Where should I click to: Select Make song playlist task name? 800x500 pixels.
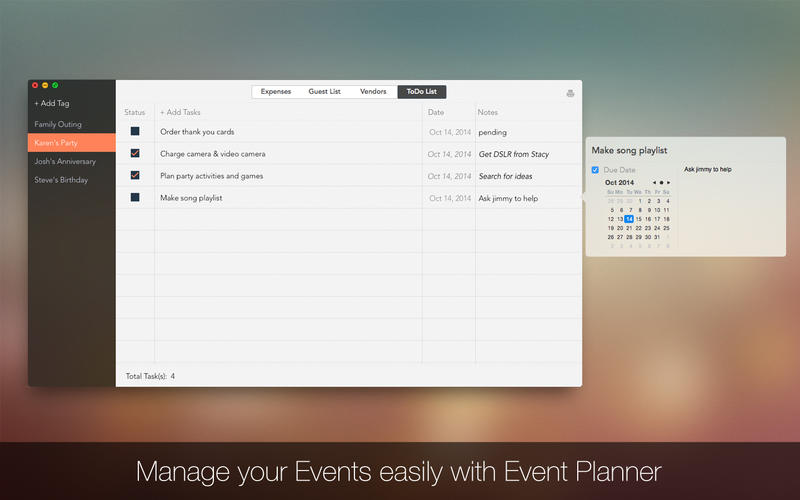click(x=191, y=198)
